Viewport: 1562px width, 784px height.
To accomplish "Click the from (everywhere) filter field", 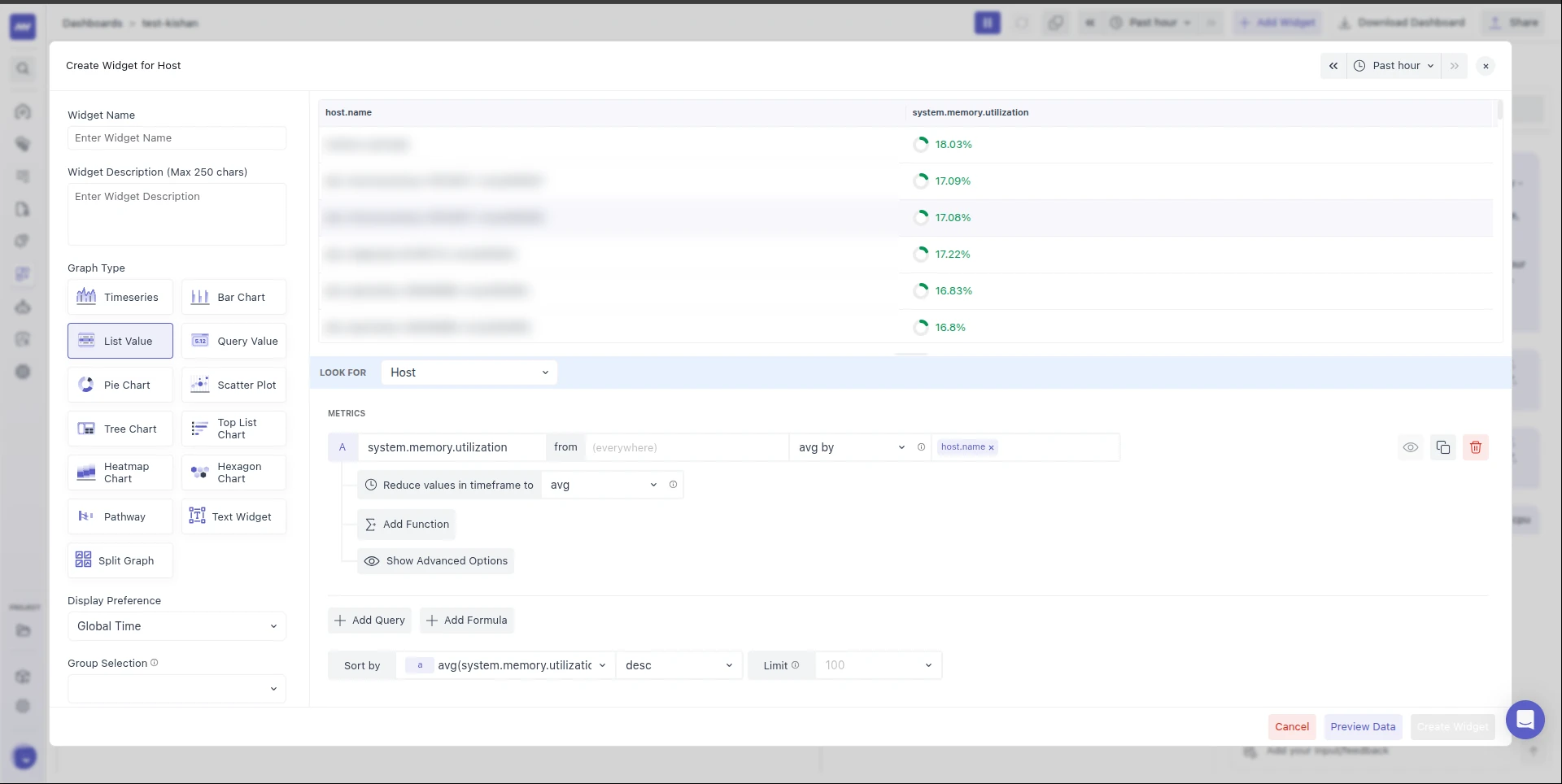I will [686, 447].
